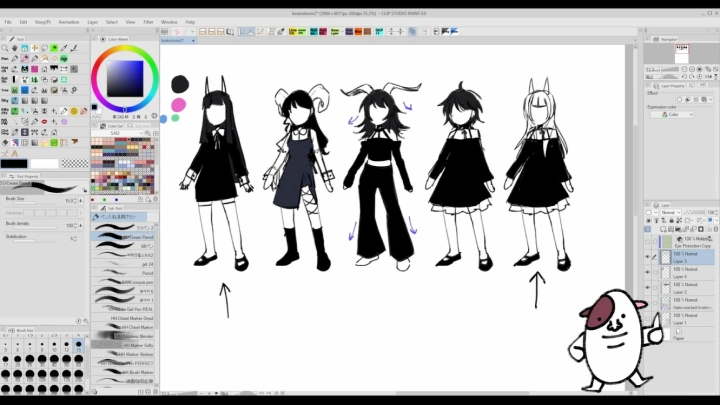Toggle checkbox beside Eye Protection Copy layer

pos(655,242)
